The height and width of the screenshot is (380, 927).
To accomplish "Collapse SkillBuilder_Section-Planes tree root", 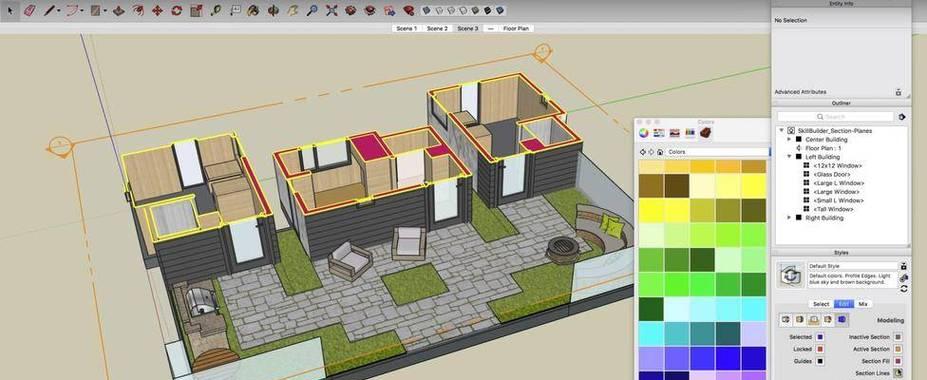I will (782, 131).
